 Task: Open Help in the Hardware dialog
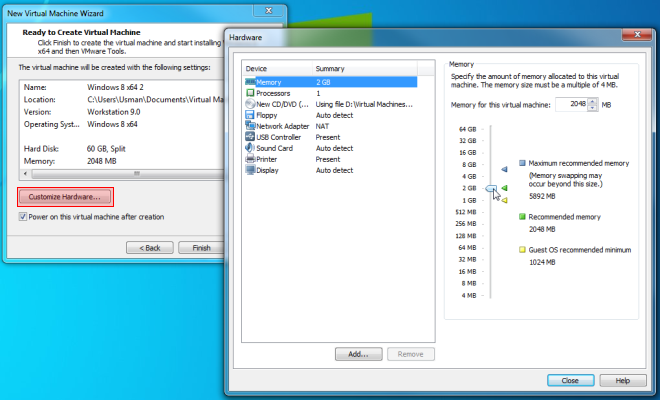[623, 380]
